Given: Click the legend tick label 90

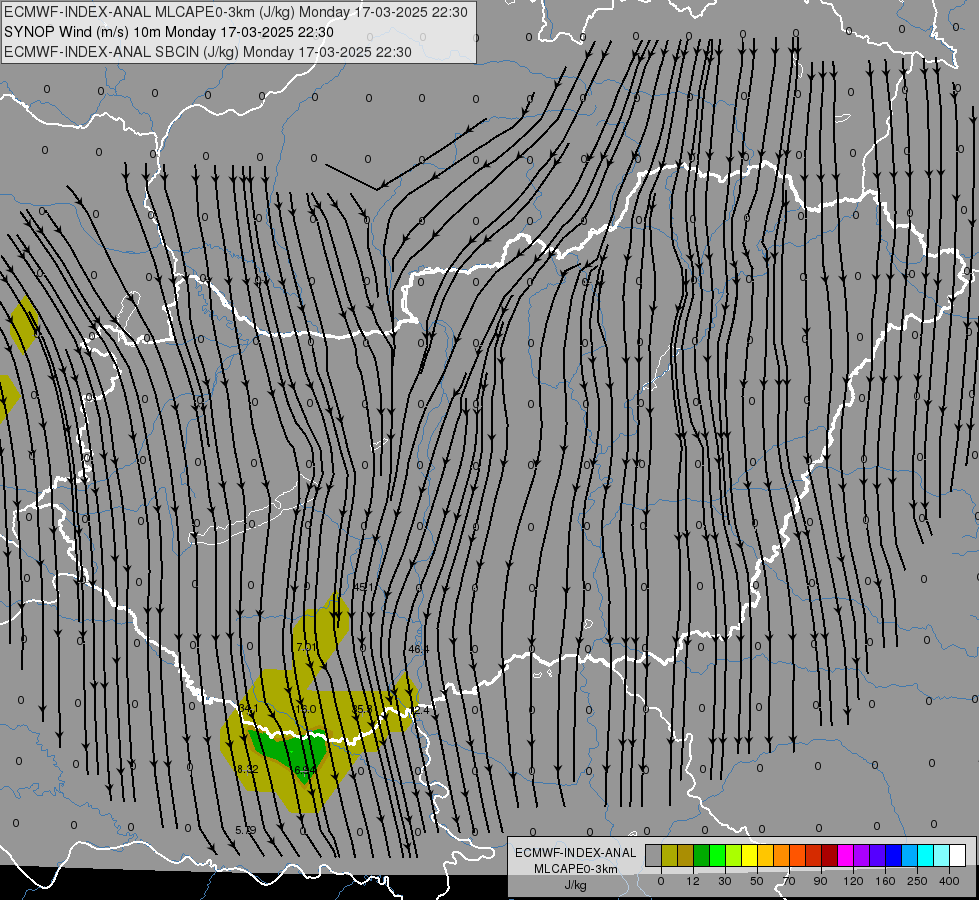Looking at the screenshot, I should 820,881.
